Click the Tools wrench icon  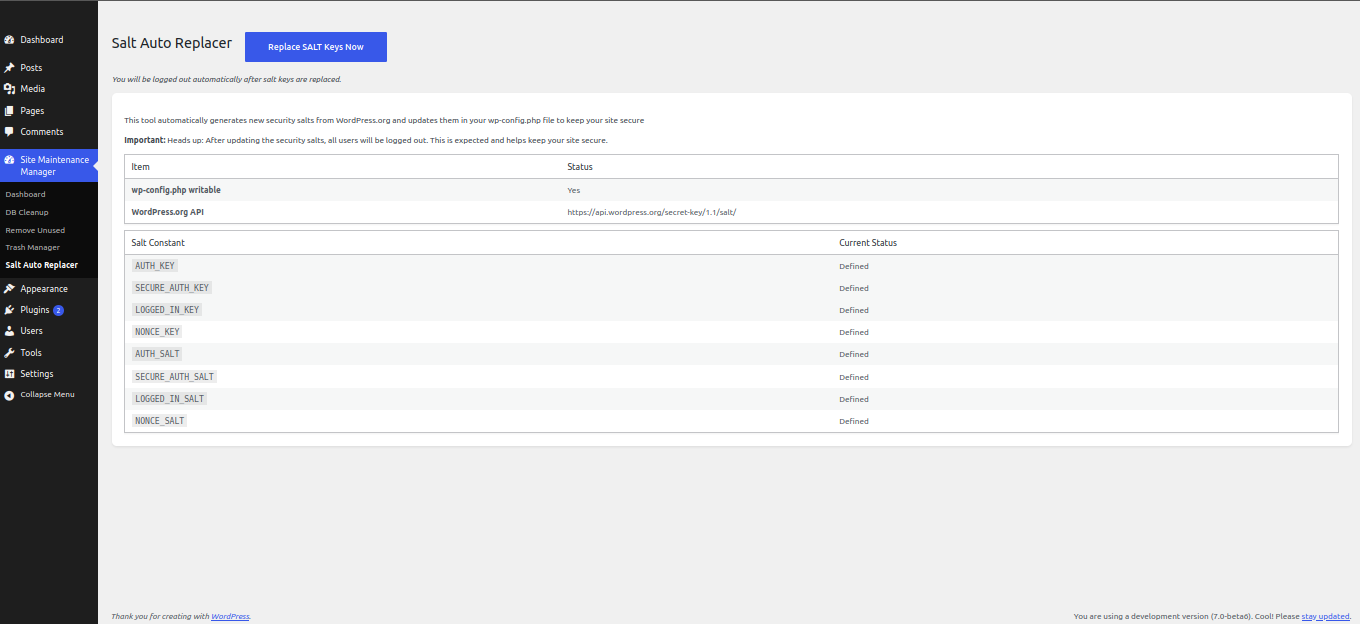click(9, 353)
